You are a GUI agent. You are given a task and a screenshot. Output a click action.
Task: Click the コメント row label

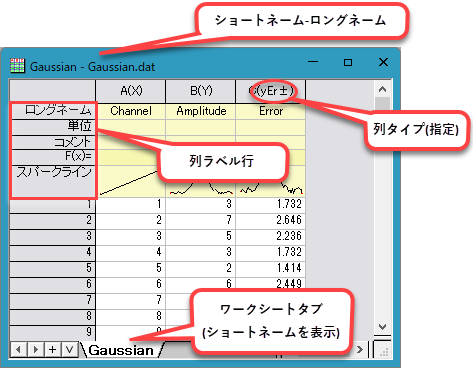click(53, 143)
